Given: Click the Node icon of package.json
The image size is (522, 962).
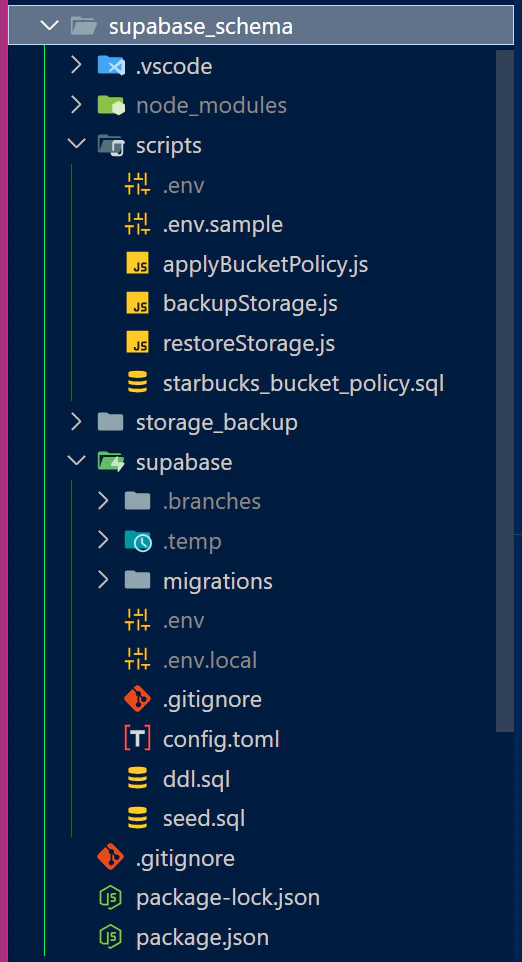Looking at the screenshot, I should pos(111,937).
